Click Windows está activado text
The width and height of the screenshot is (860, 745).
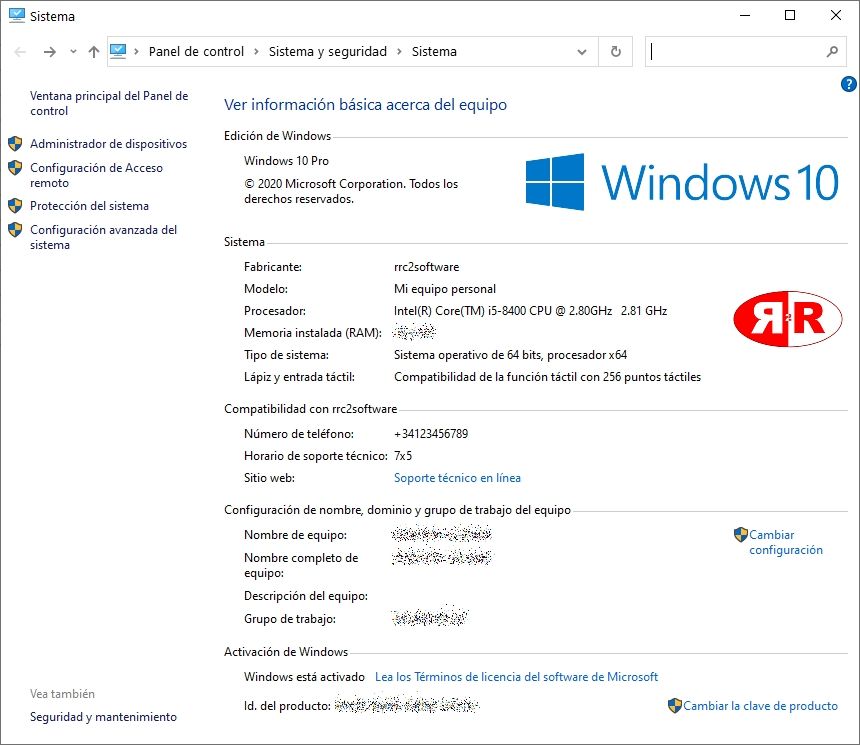(304, 677)
